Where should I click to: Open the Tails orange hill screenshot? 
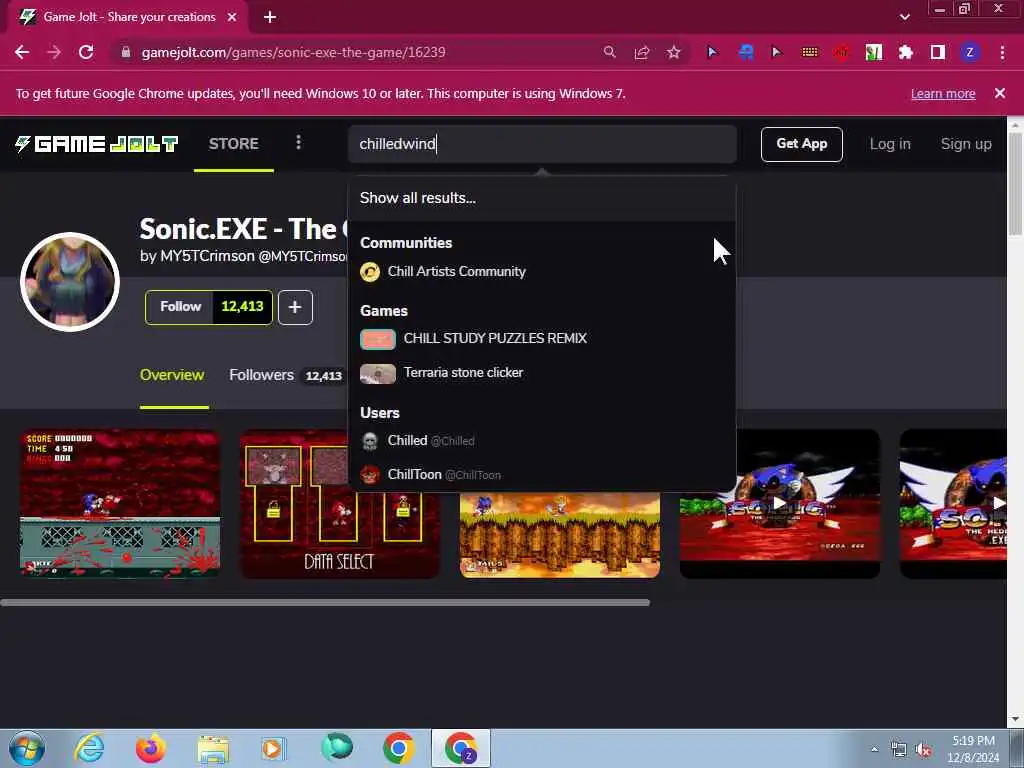[x=560, y=535]
